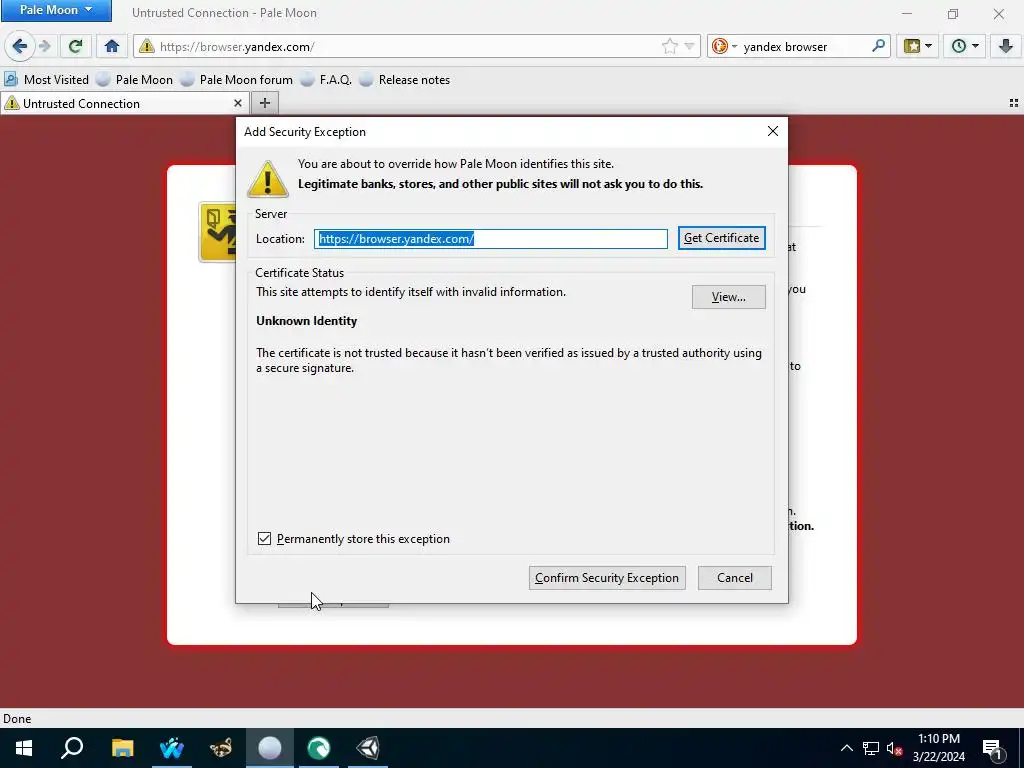
Task: Open the notification center icon
Action: [993, 748]
